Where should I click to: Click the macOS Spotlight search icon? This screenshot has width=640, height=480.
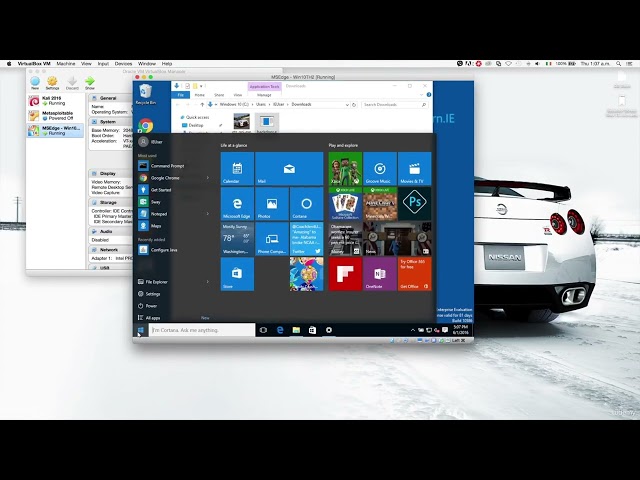619,64
